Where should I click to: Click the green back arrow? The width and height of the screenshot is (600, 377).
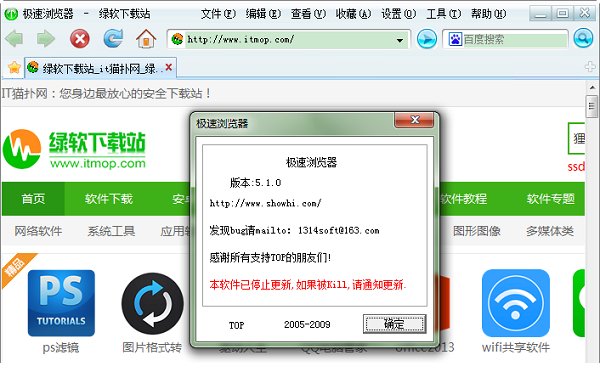[14, 39]
